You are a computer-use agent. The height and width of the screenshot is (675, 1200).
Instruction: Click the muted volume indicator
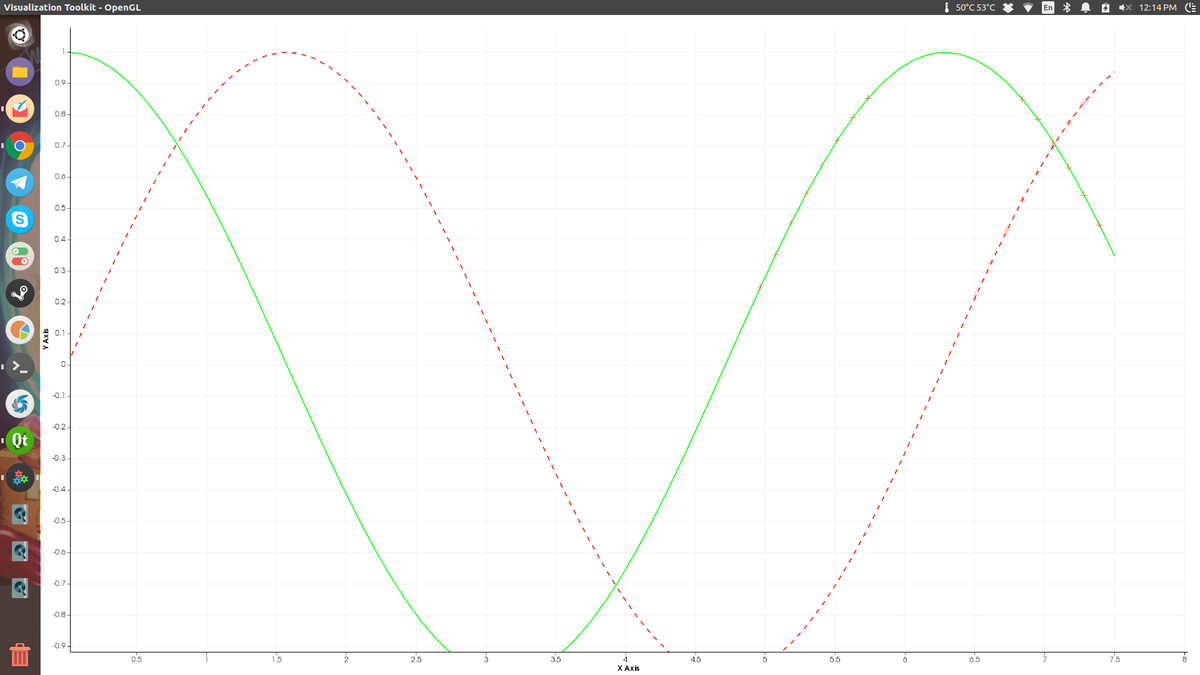(1125, 8)
